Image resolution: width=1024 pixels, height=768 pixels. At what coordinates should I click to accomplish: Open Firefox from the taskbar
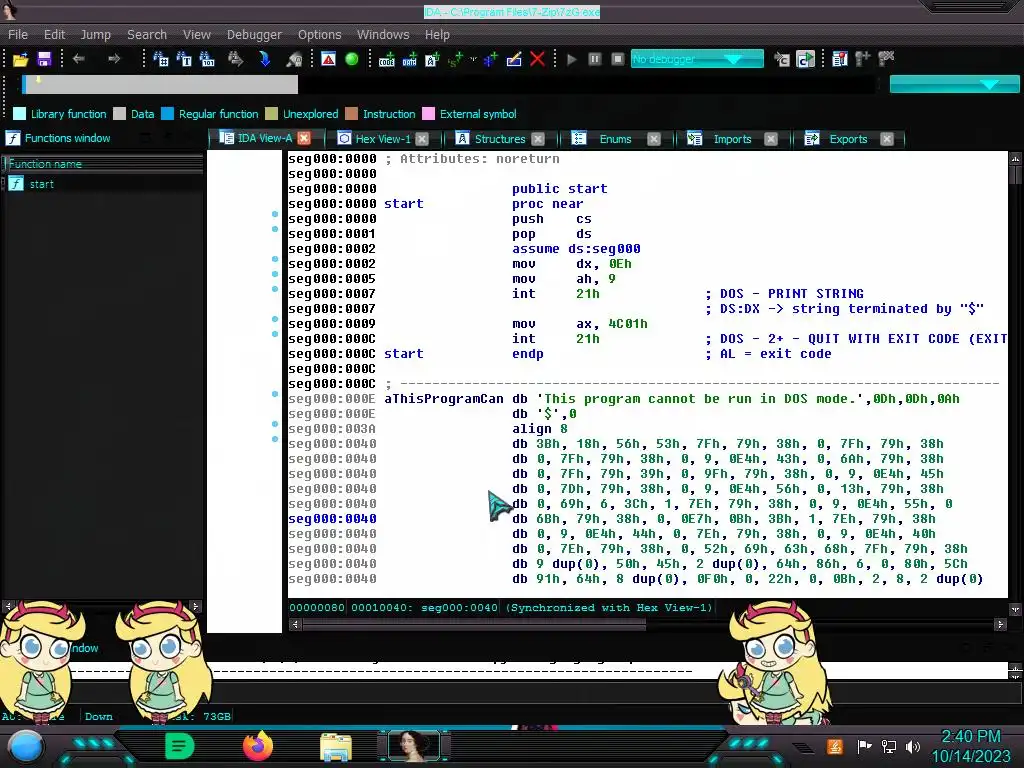(258, 746)
